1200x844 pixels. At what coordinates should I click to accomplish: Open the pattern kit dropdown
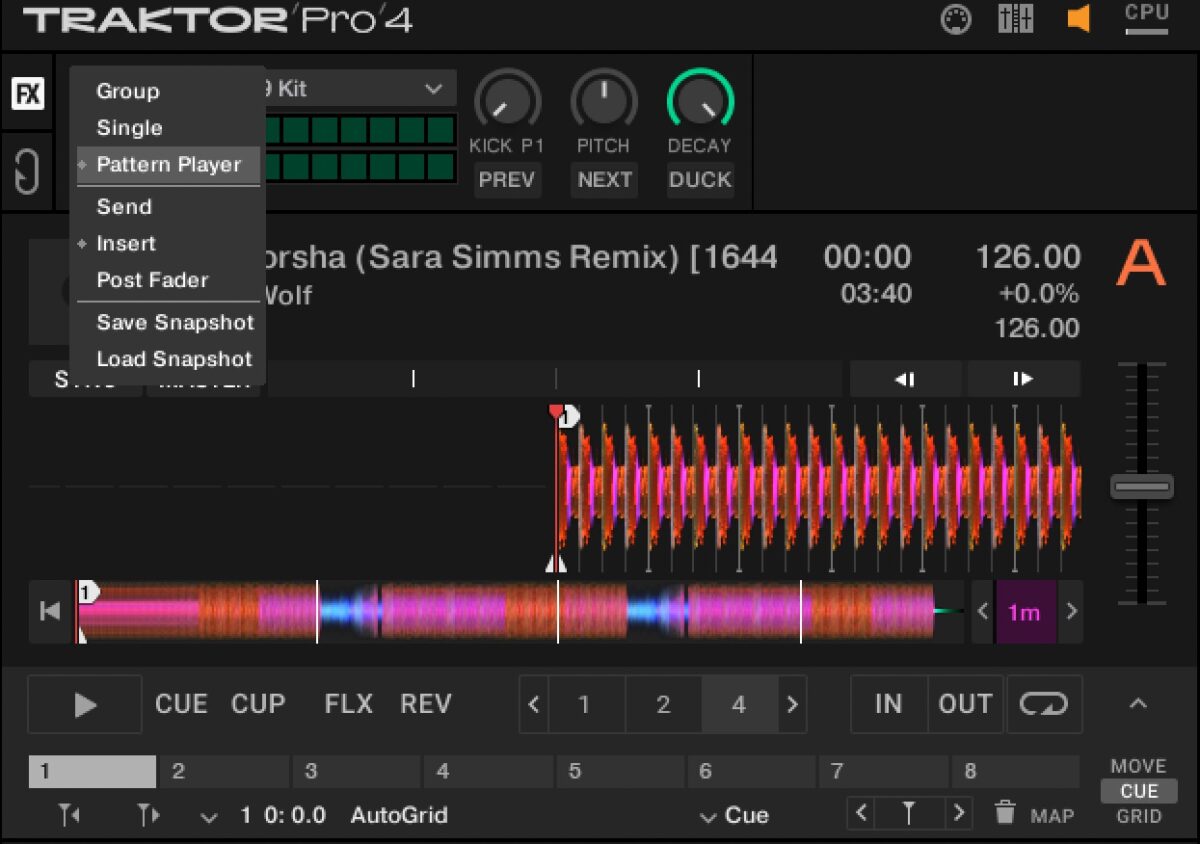[432, 89]
